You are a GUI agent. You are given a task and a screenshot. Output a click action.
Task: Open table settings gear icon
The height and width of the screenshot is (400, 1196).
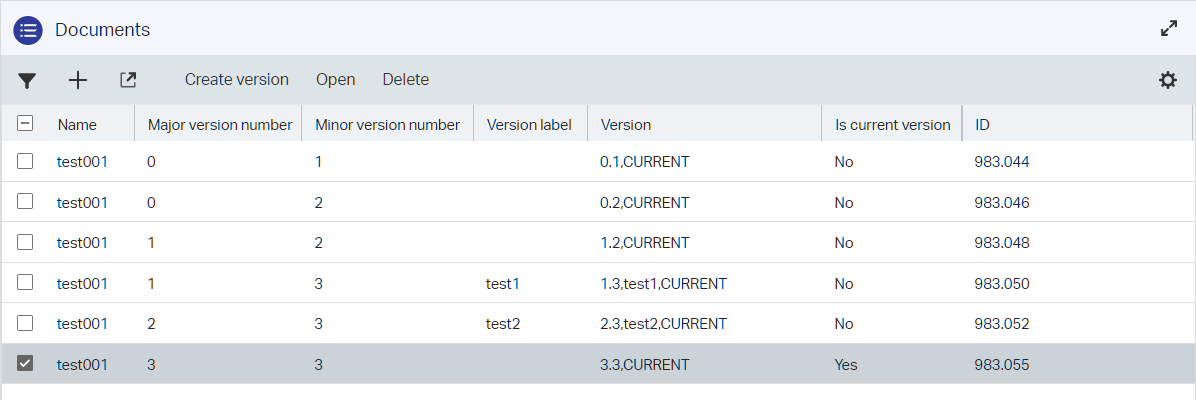tap(1168, 80)
